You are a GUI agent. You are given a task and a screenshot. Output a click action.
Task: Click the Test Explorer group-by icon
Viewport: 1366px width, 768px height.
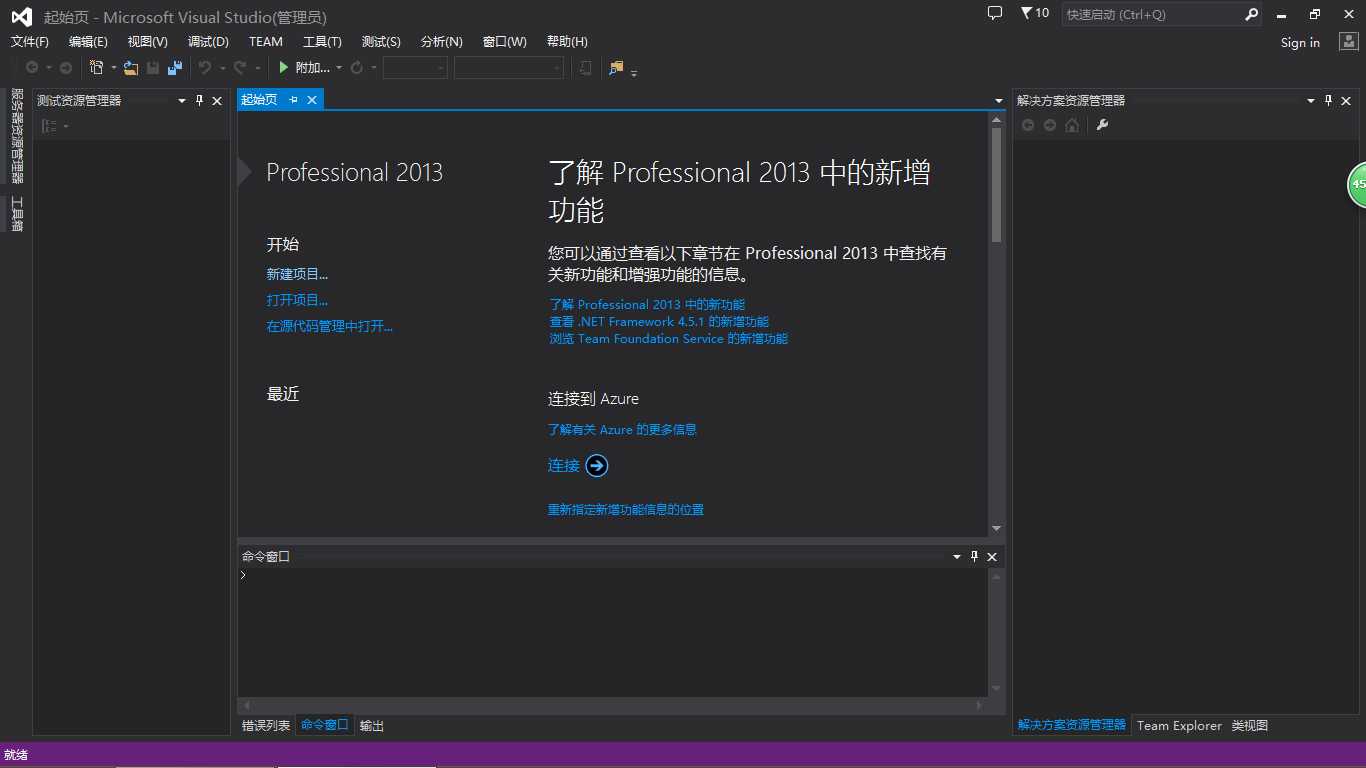pos(49,125)
